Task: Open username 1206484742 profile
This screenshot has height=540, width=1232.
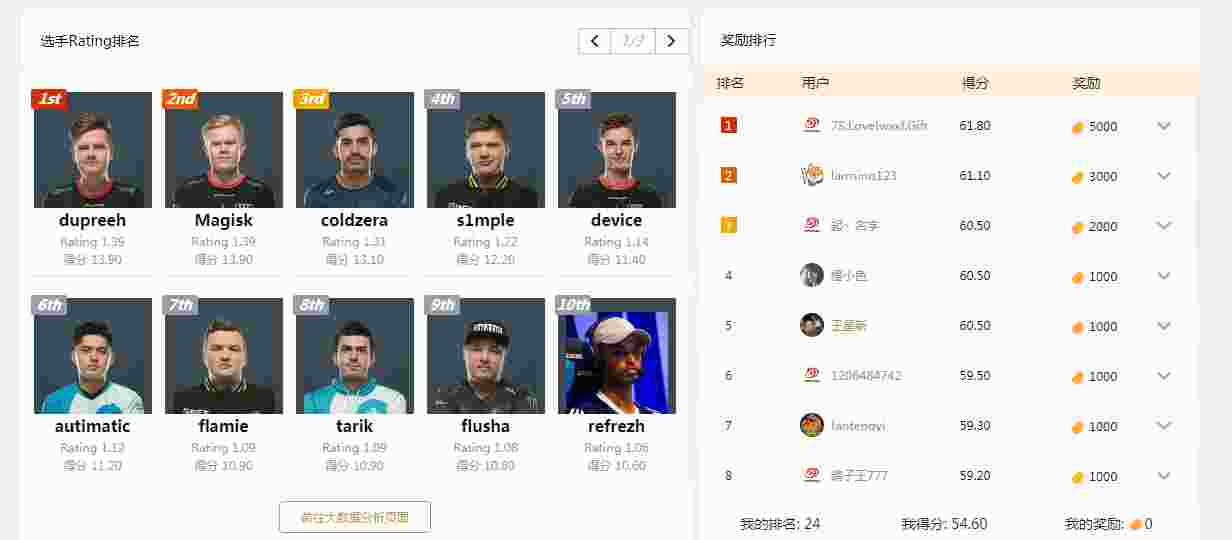Action: tap(866, 376)
